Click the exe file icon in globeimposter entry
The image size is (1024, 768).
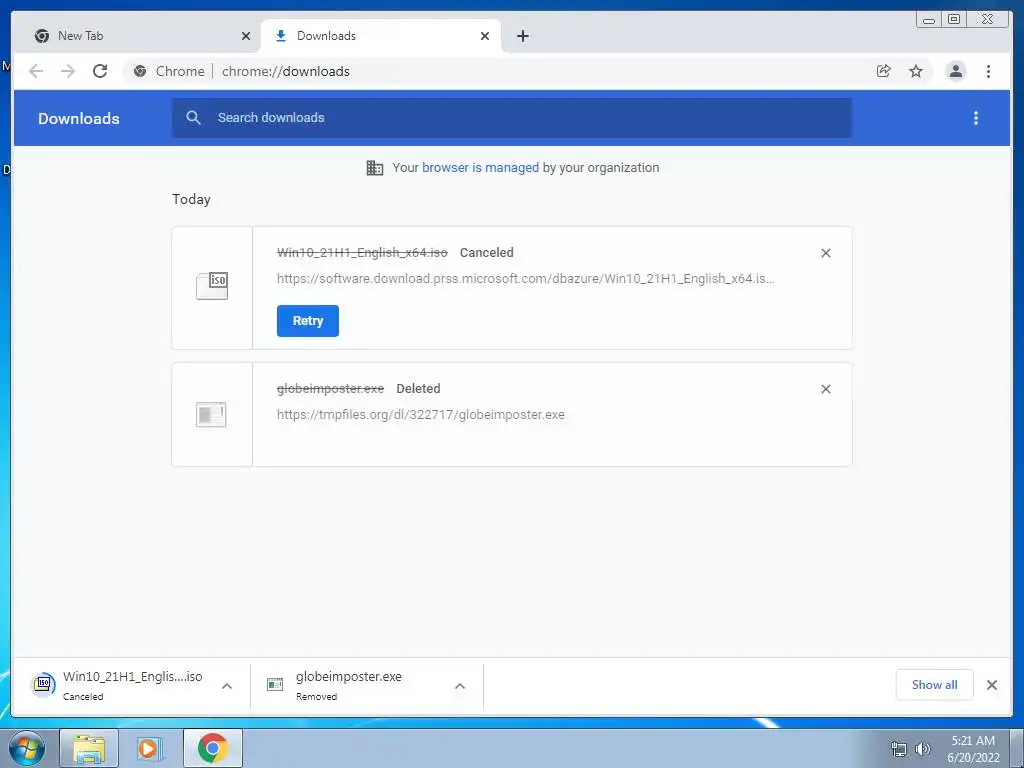coord(211,415)
